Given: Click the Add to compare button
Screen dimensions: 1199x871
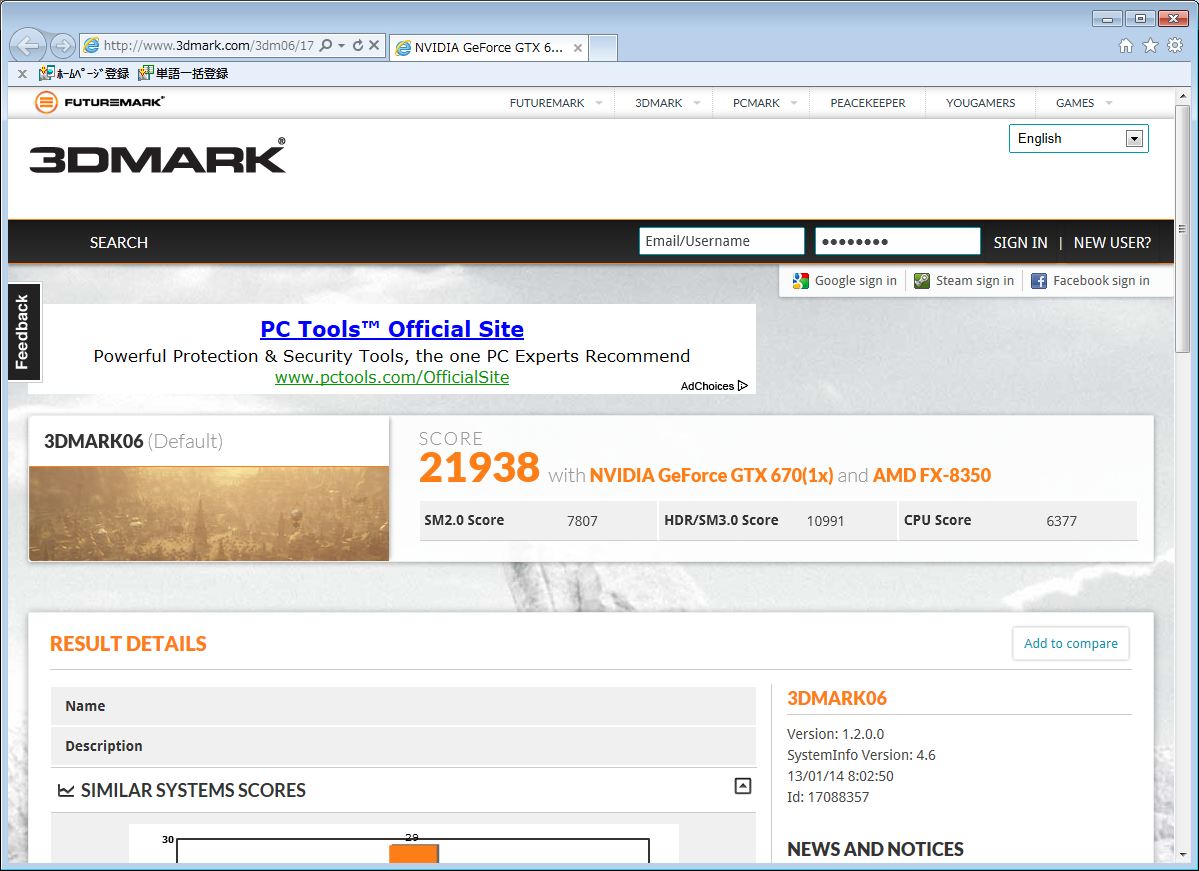Looking at the screenshot, I should click(1071, 643).
